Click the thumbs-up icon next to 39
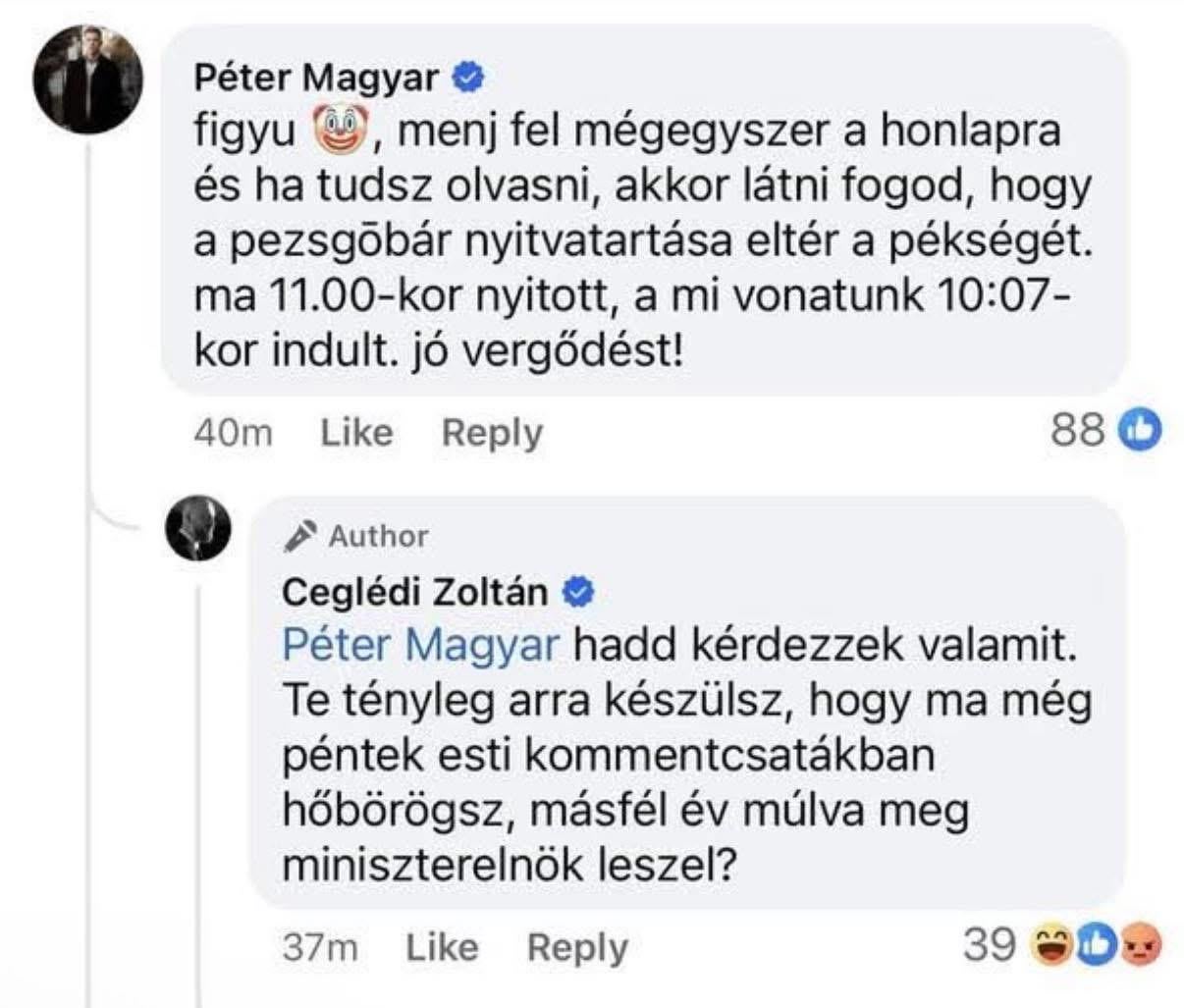Viewport: 1184px width, 1008px height. (1095, 945)
